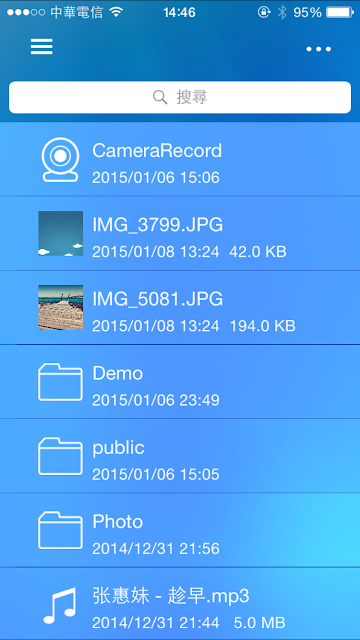Open the hamburger menu icon
Image resolution: width=360 pixels, height=640 pixels.
tap(42, 47)
